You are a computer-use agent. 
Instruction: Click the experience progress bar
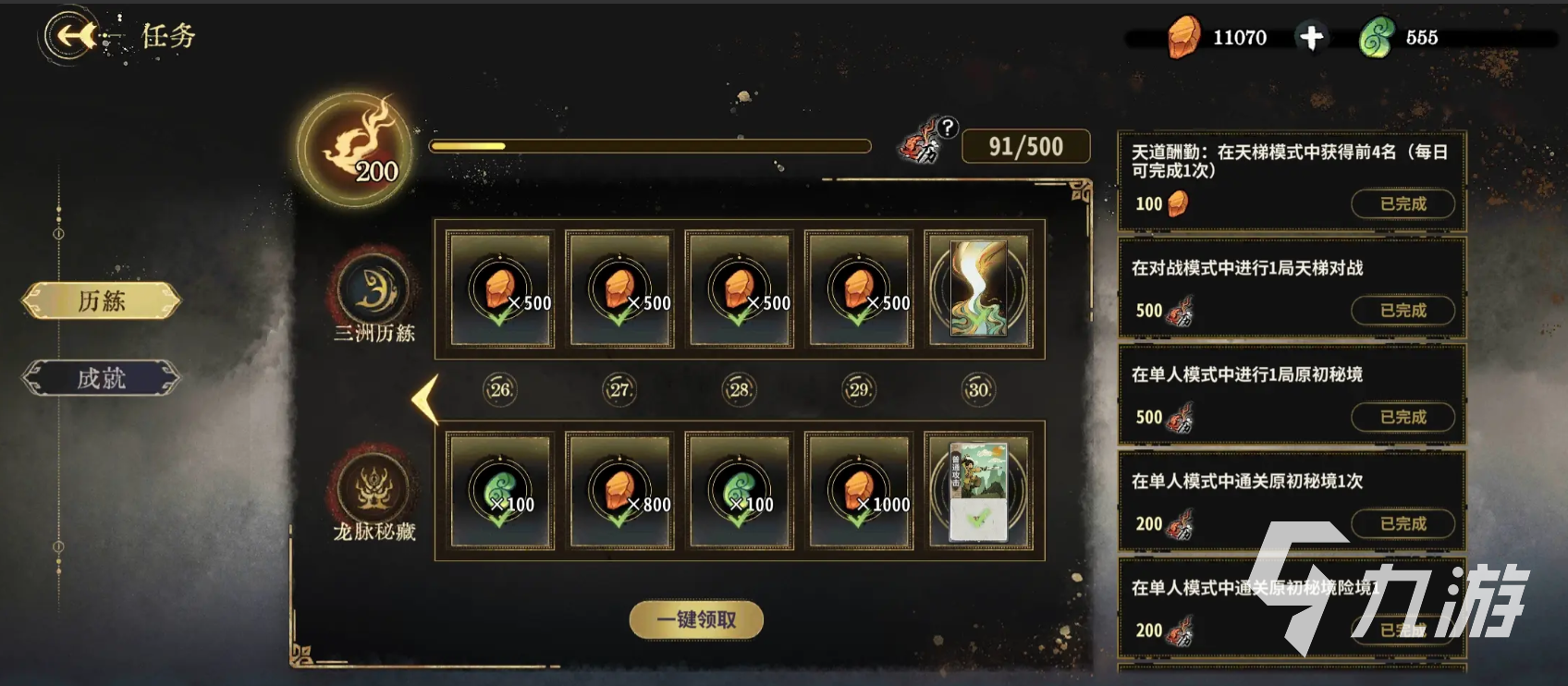point(650,146)
